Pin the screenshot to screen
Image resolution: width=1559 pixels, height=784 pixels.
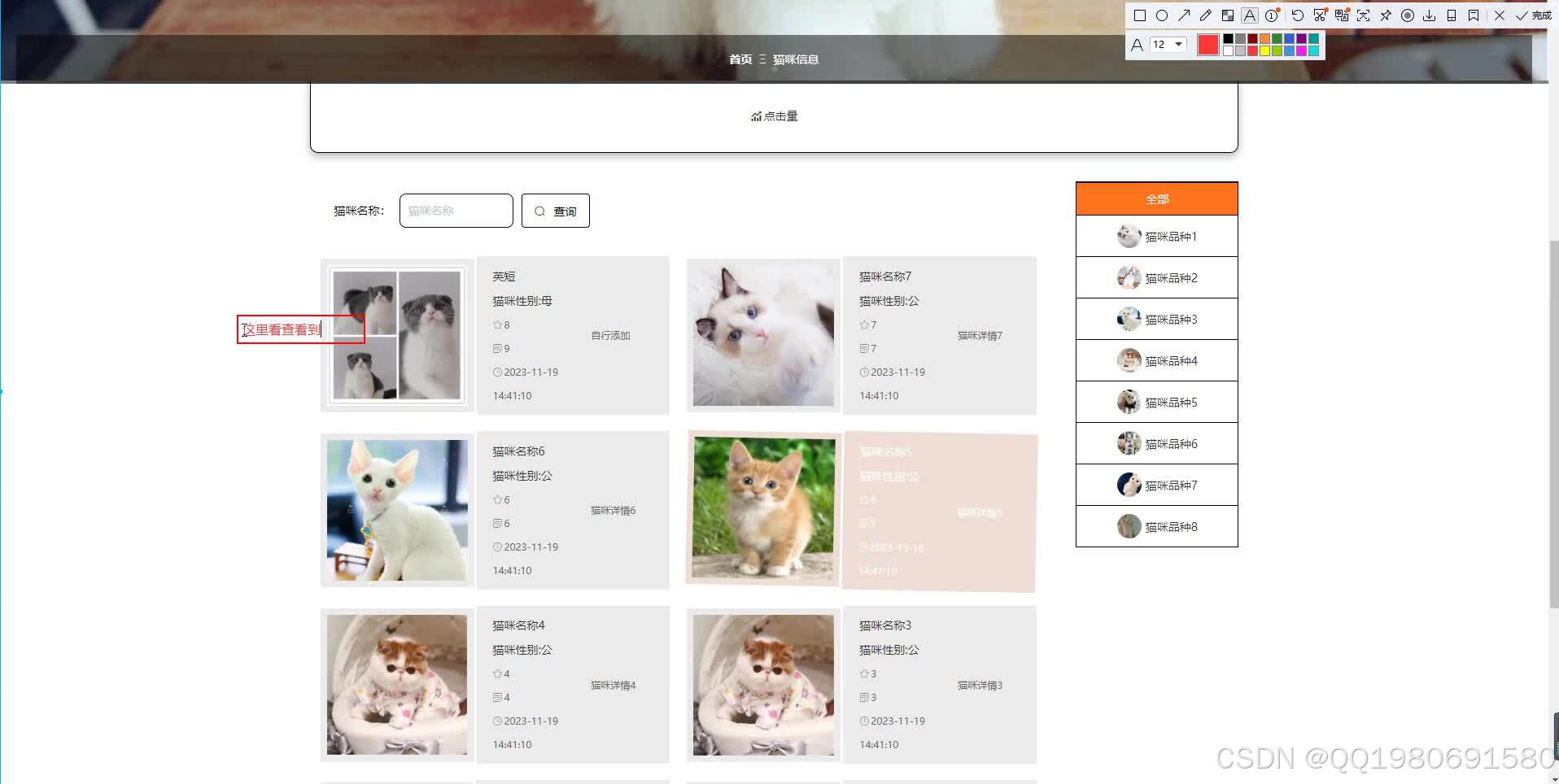[x=1387, y=15]
